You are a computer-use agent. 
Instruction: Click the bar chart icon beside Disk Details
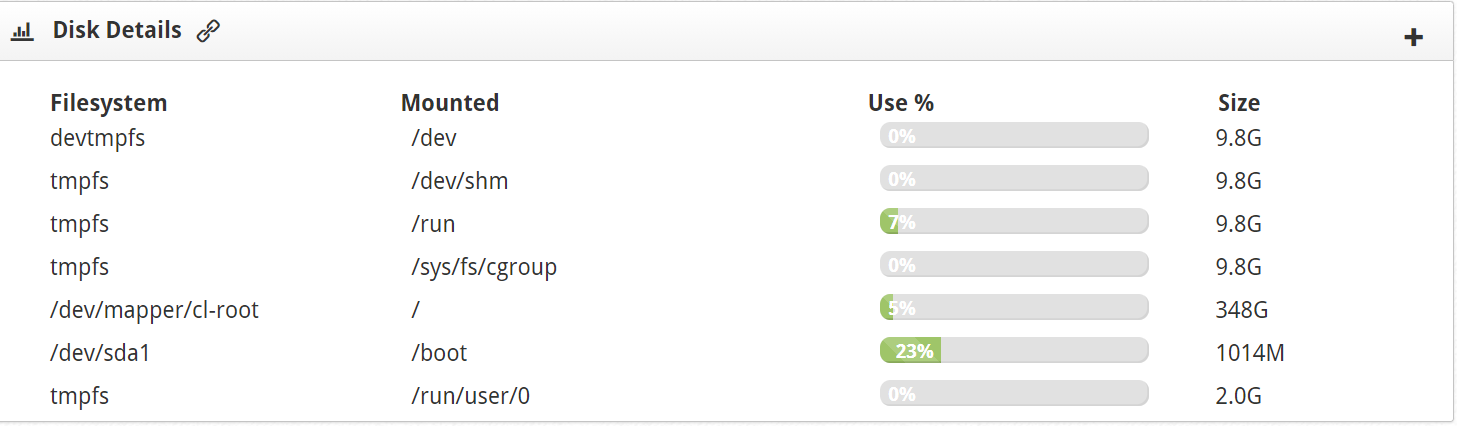click(x=23, y=31)
